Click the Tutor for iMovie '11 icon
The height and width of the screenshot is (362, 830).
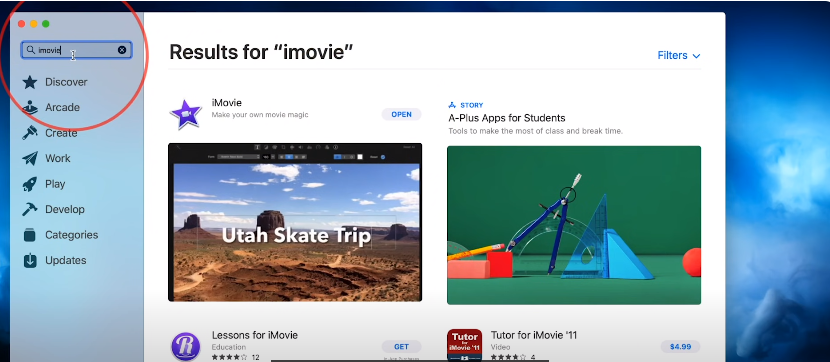464,345
